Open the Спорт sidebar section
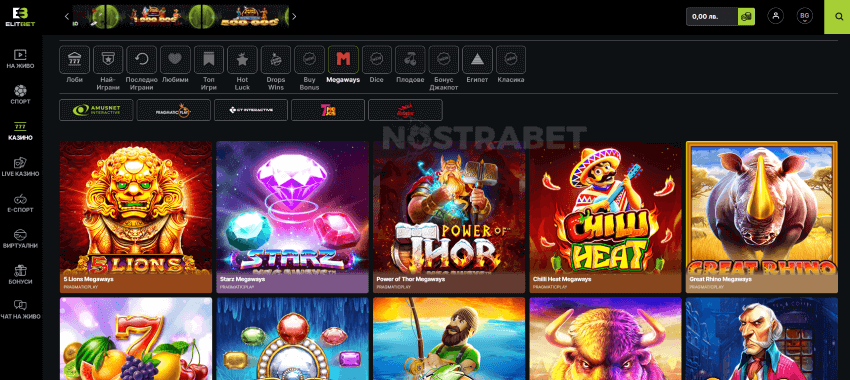Viewport: 850px width, 380px height. [x=20, y=95]
